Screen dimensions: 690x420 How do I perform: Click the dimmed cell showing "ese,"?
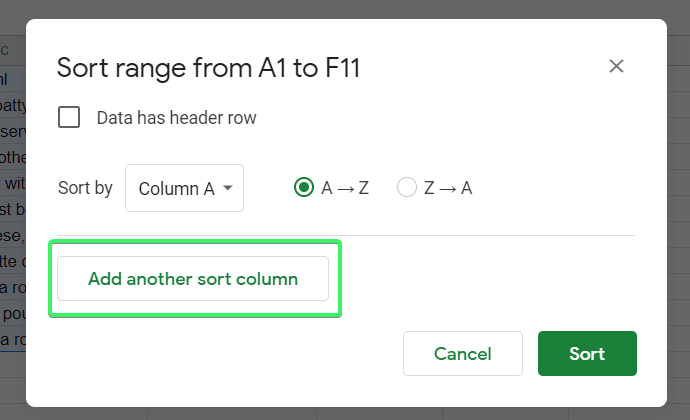coord(13,235)
